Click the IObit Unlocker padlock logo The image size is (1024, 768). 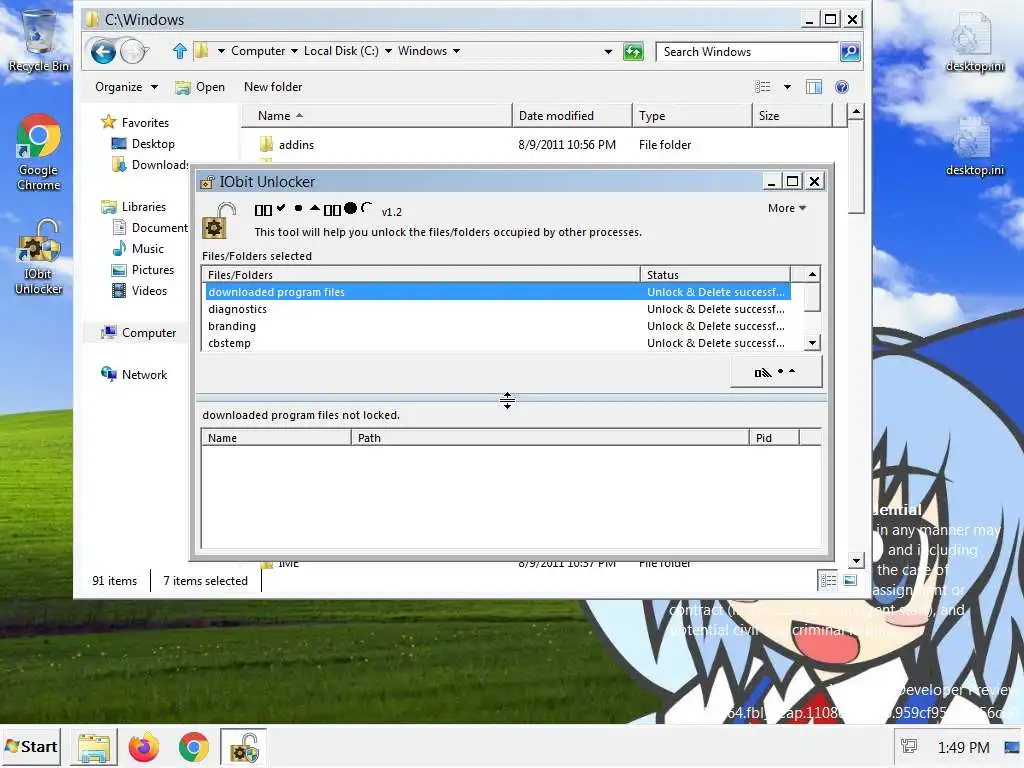click(x=219, y=221)
